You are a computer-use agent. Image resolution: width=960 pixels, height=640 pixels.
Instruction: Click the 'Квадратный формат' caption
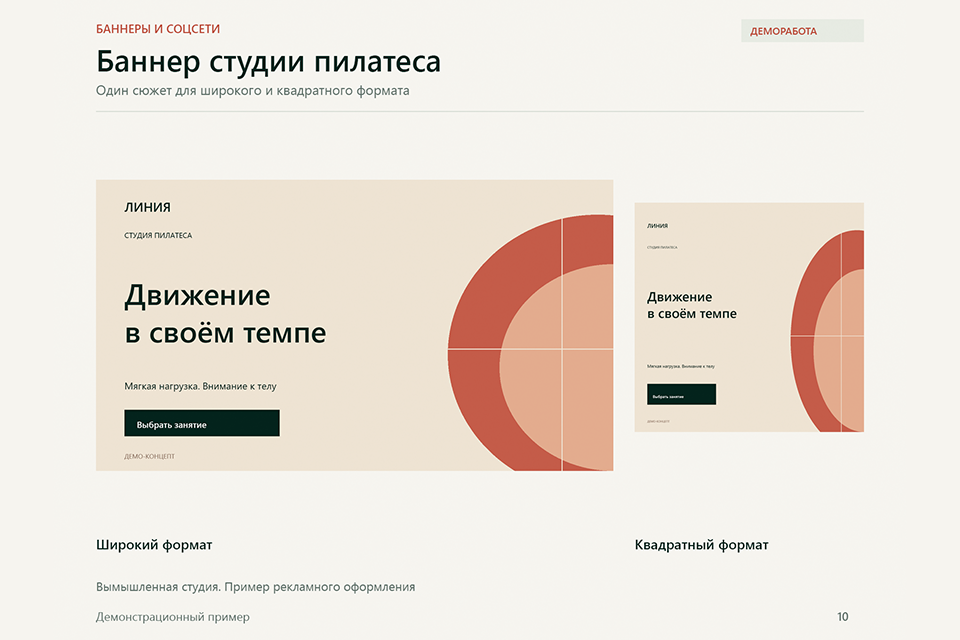coord(702,545)
